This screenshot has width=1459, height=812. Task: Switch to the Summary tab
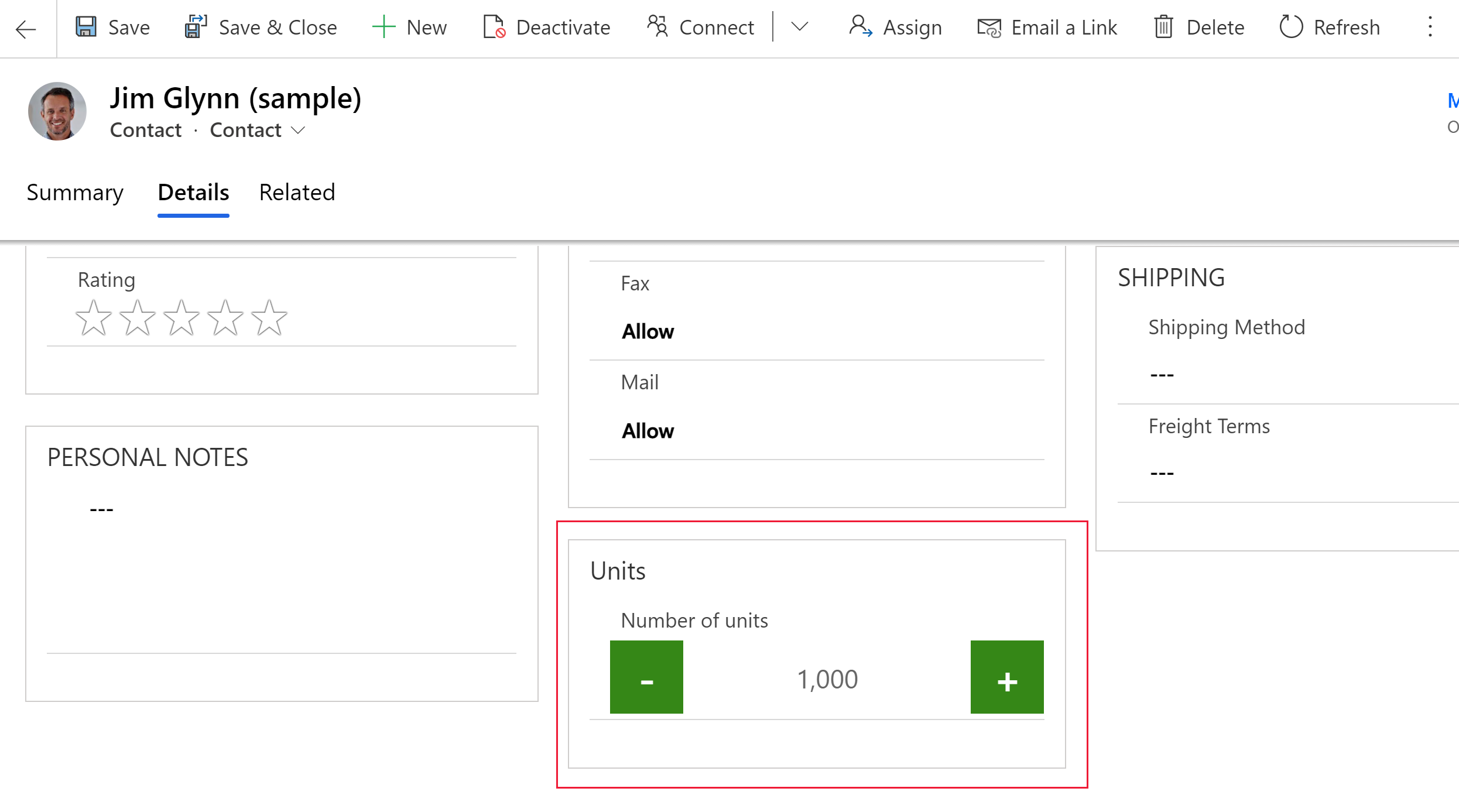pos(75,192)
